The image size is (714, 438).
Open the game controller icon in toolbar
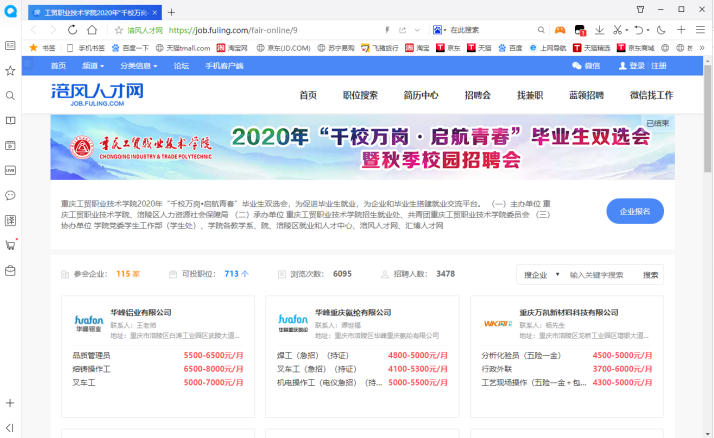pyautogui.click(x=560, y=30)
